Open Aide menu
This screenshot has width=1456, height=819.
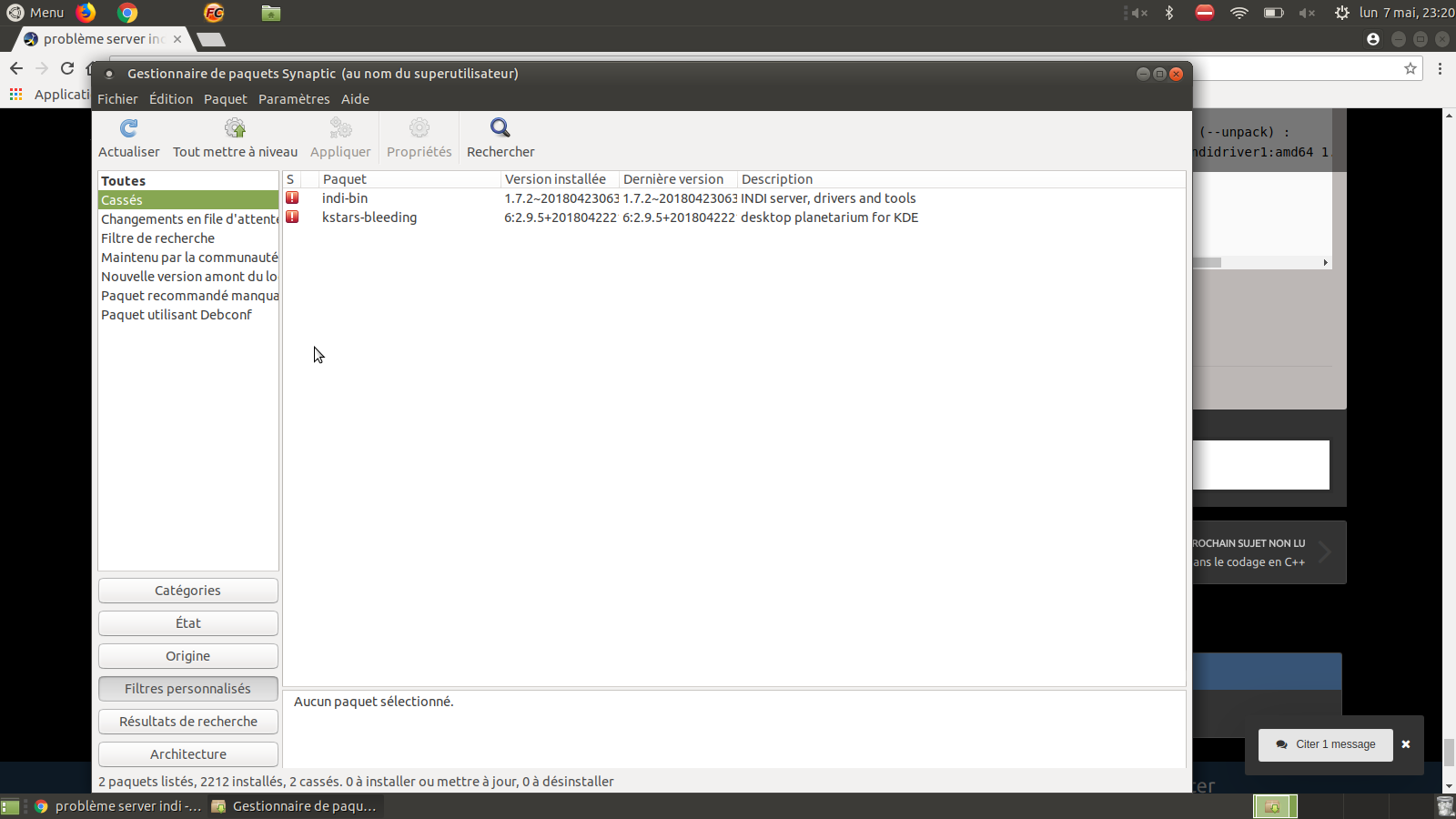[x=355, y=99]
